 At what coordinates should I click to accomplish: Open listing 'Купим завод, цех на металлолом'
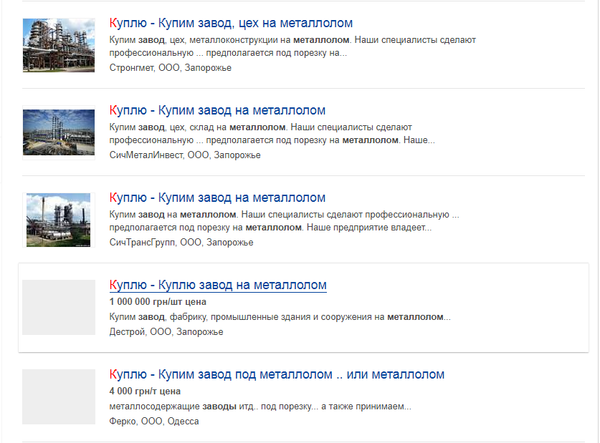[231, 23]
